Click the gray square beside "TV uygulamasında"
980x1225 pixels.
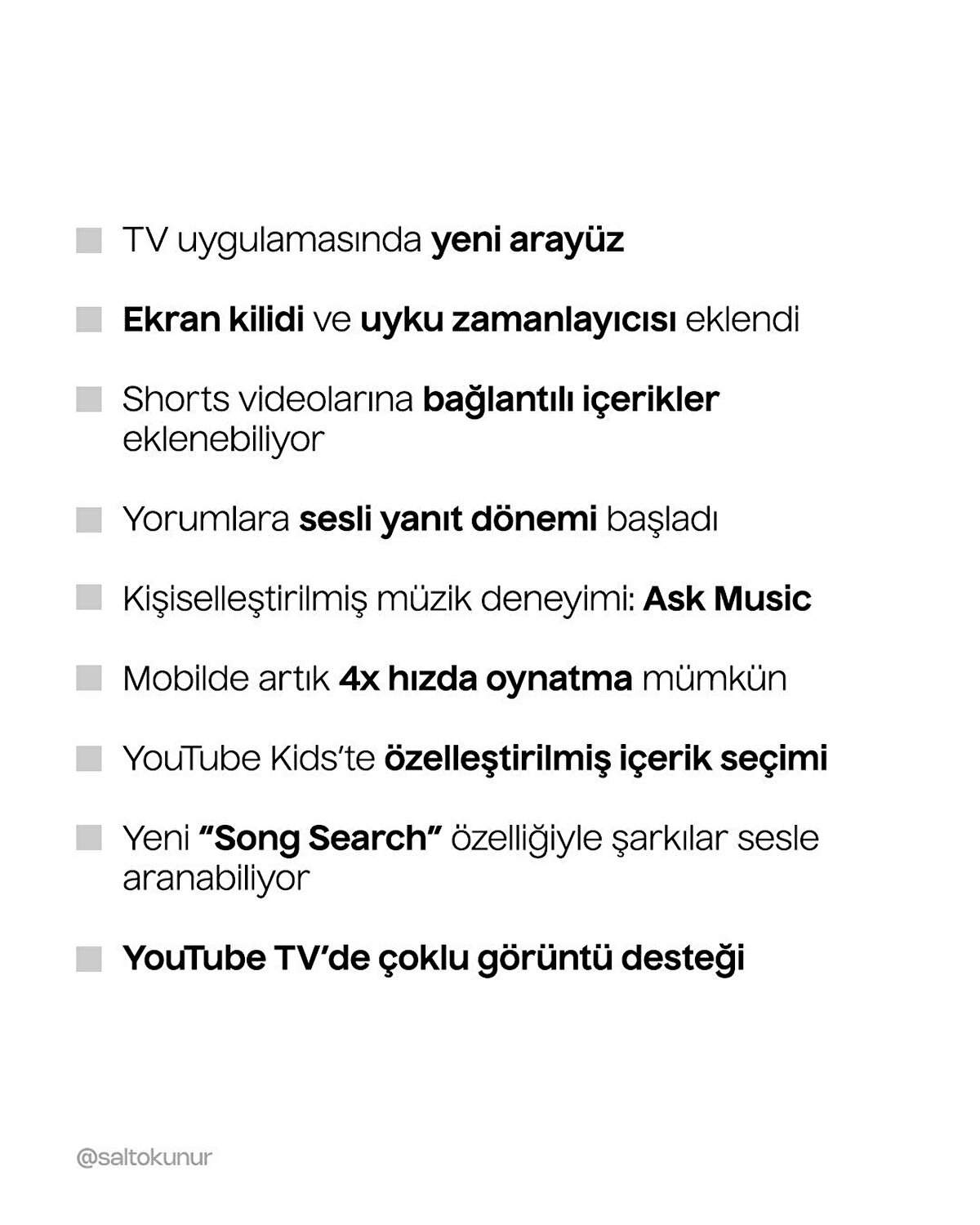(x=88, y=241)
